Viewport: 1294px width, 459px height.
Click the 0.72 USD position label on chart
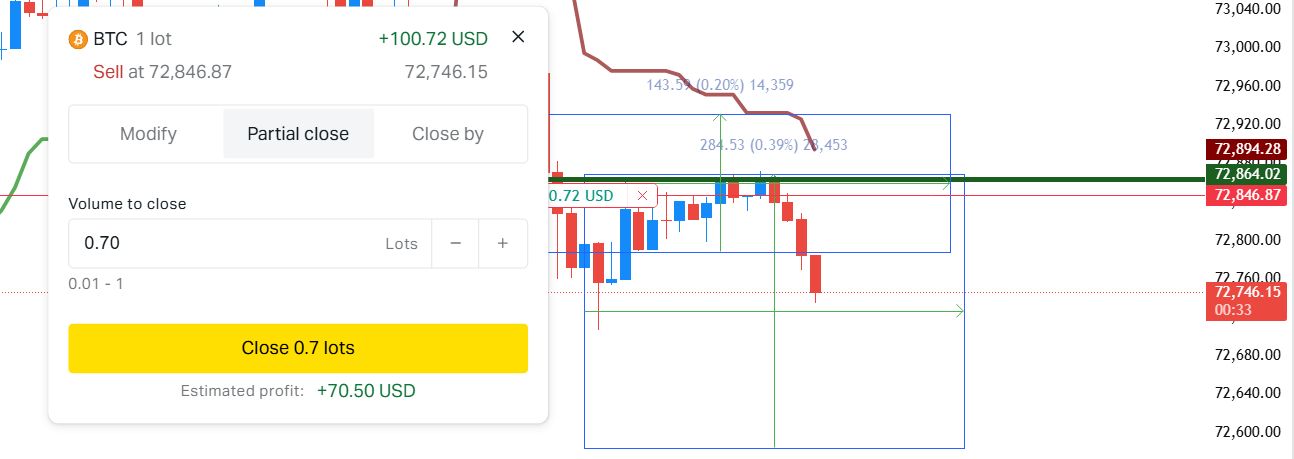click(x=584, y=196)
